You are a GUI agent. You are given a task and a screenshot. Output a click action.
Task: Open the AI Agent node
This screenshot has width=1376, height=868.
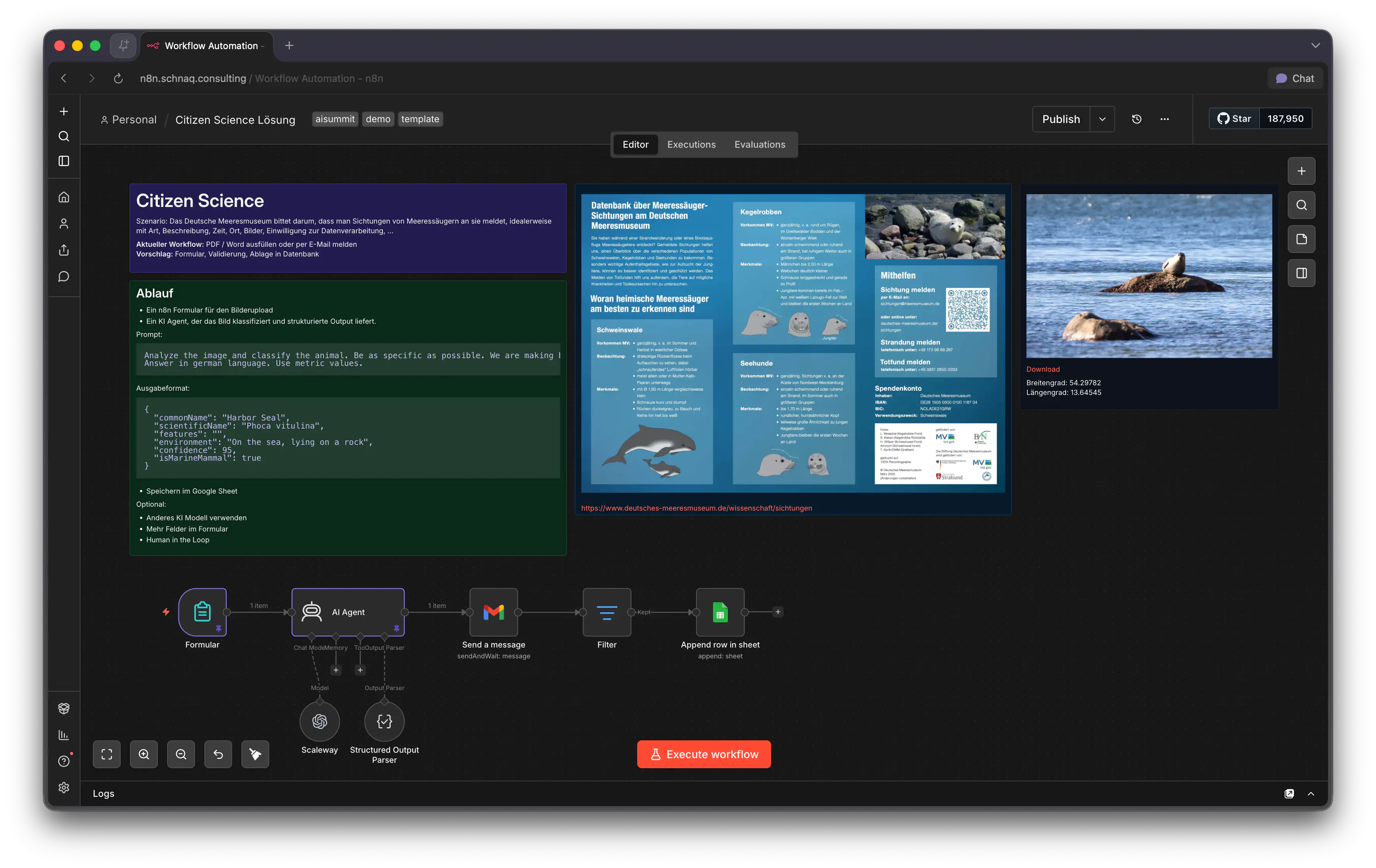coord(348,612)
